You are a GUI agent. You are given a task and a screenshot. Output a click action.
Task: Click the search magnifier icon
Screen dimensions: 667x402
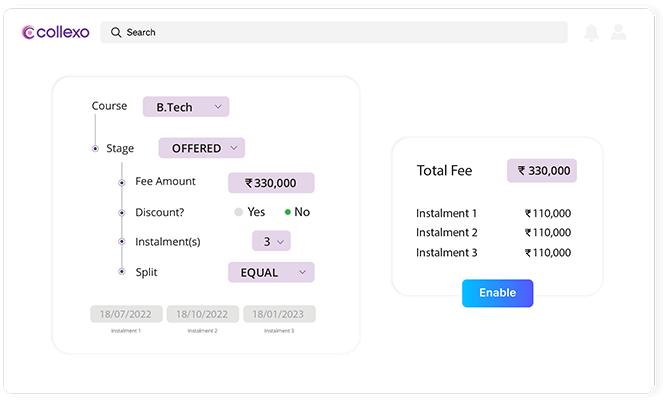(116, 32)
